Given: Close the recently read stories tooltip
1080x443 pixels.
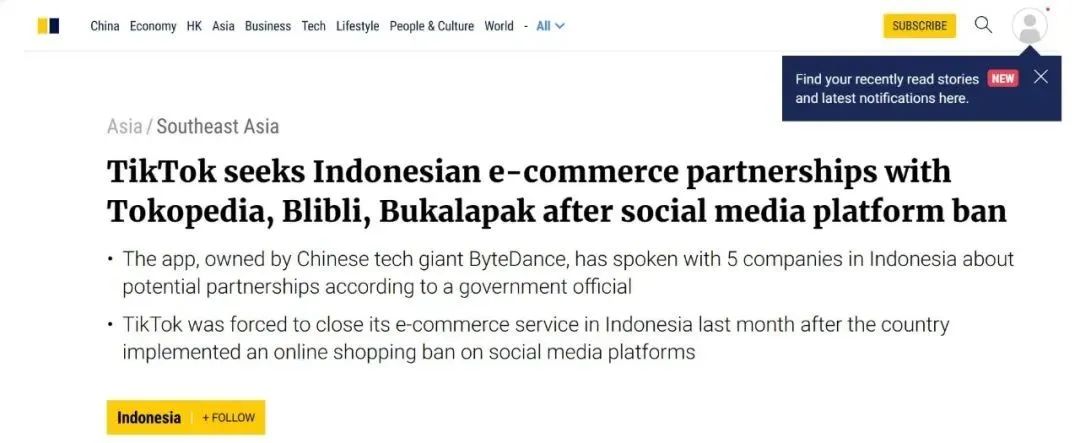Looking at the screenshot, I should tap(1041, 76).
